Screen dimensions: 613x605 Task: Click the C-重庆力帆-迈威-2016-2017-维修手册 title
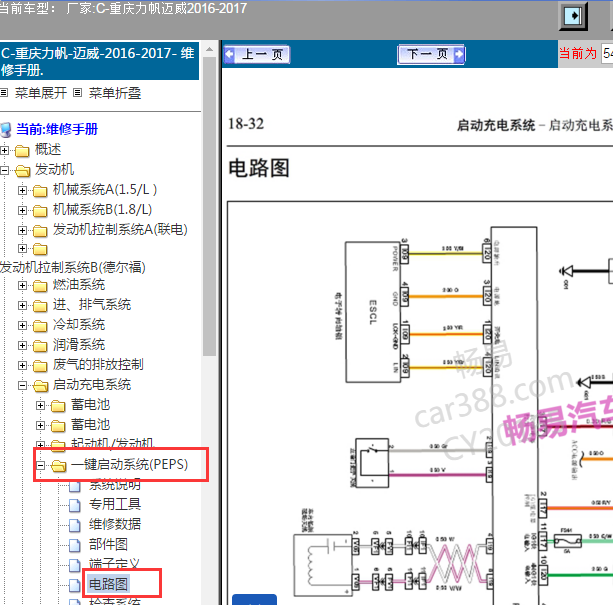coord(98,61)
